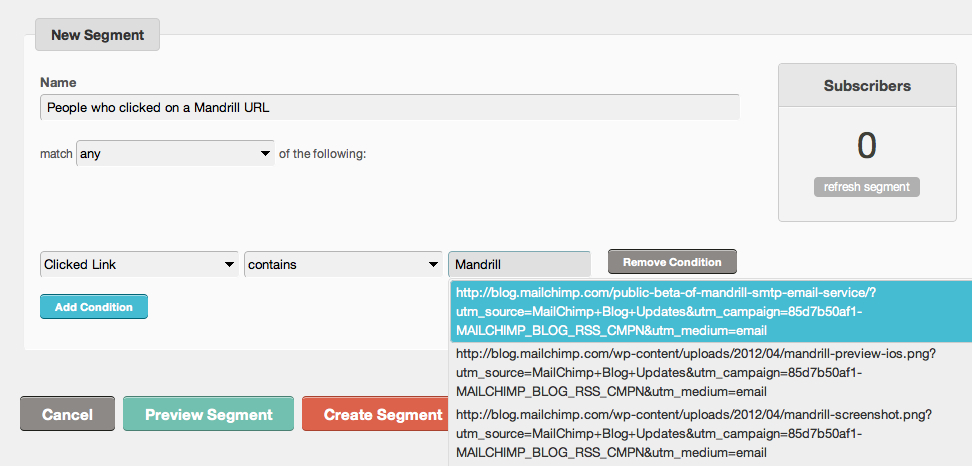Click the segment Name text field
Viewport: 972px width, 466px height.
pos(389,108)
